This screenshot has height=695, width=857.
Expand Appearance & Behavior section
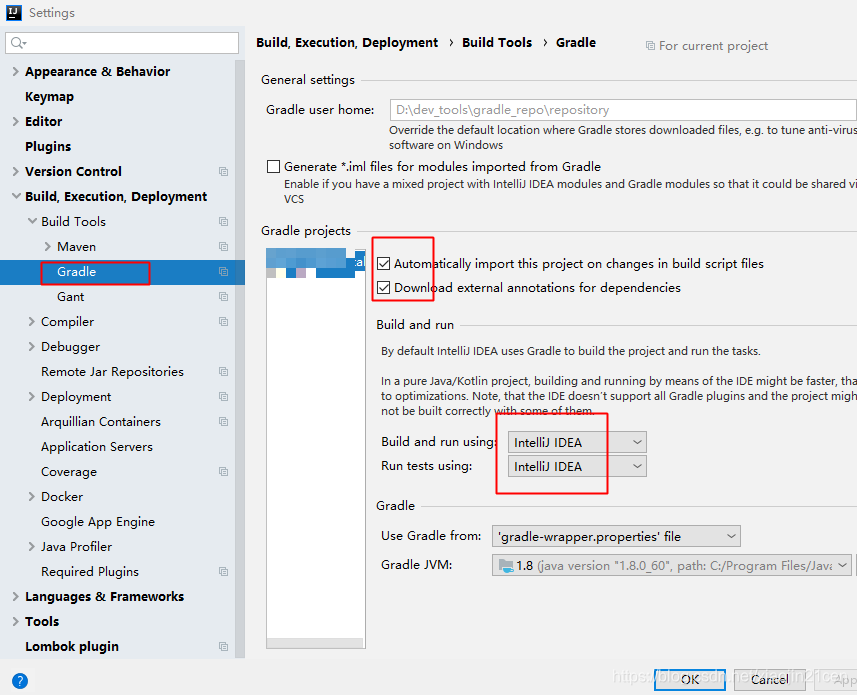coord(15,72)
